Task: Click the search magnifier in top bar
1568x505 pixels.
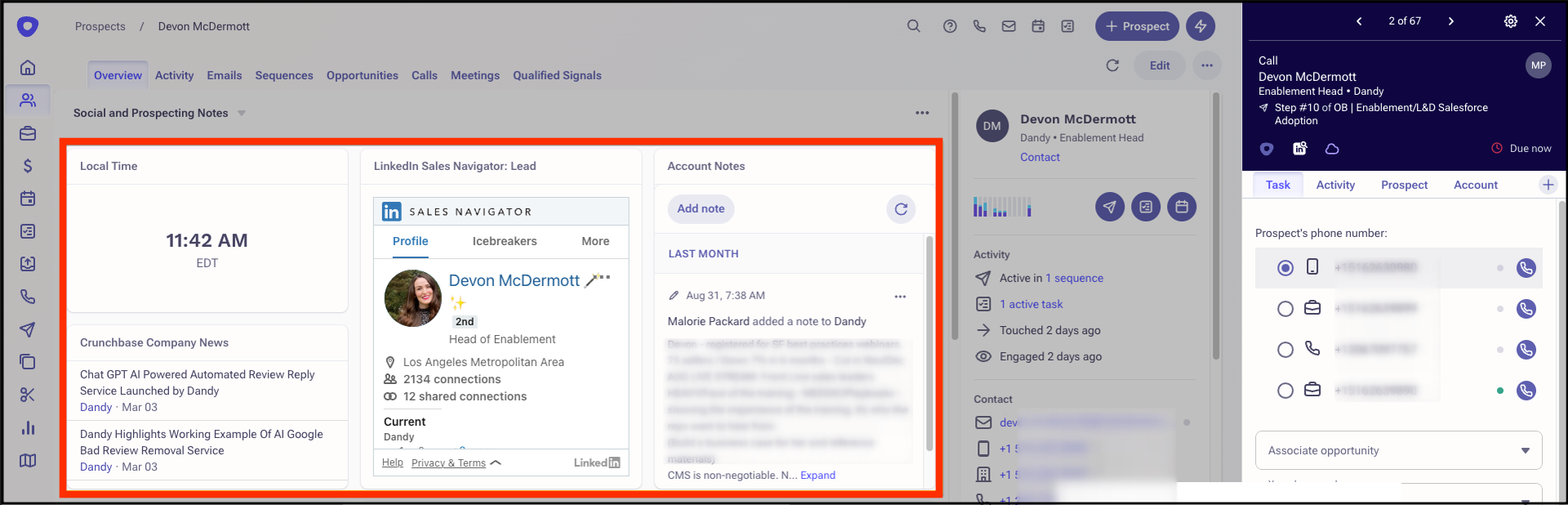Action: click(x=914, y=26)
